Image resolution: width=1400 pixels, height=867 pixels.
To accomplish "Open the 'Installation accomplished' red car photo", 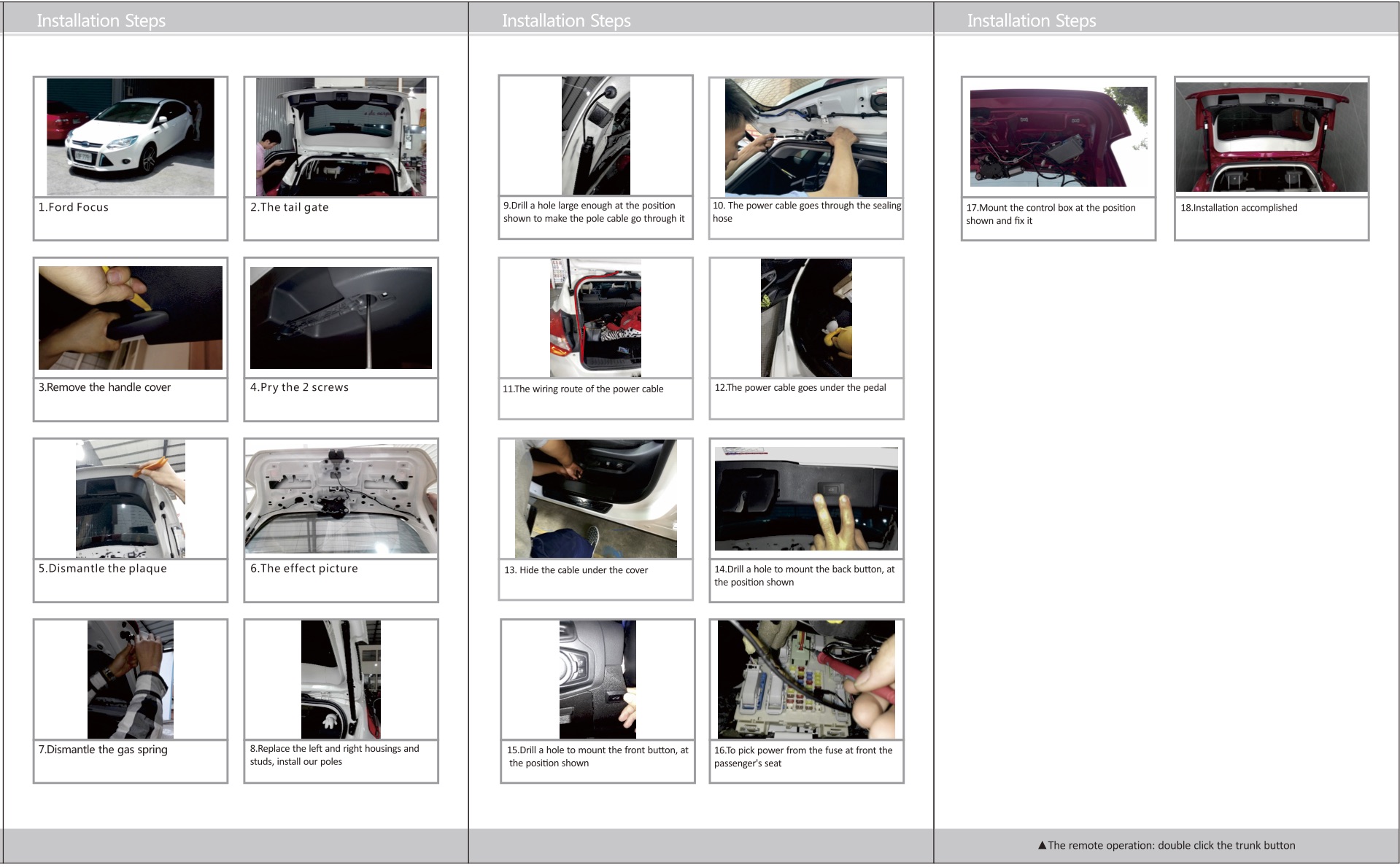I will [x=1271, y=137].
